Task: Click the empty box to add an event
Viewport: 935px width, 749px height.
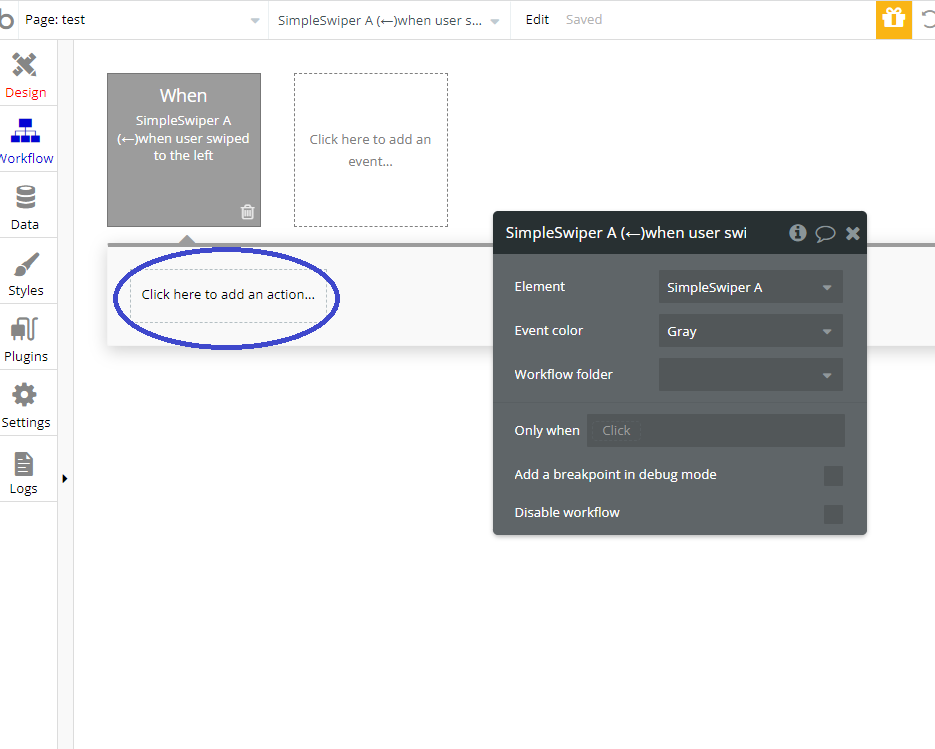Action: click(370, 150)
